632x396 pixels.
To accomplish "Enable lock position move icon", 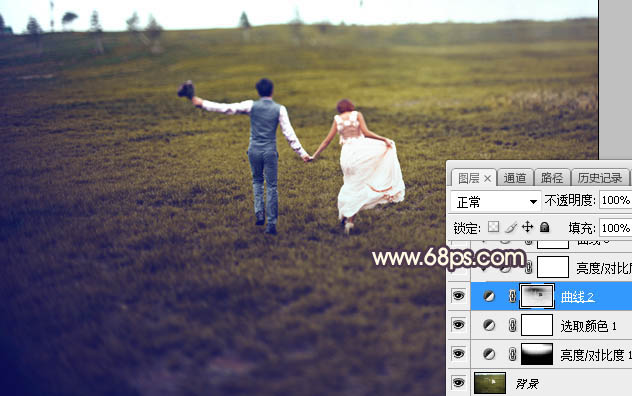I will point(528,227).
